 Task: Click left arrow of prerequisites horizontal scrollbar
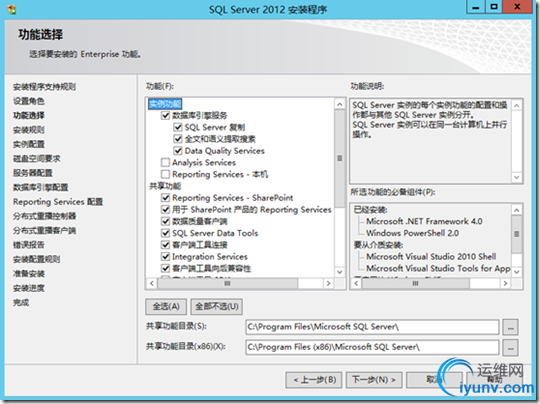356,283
